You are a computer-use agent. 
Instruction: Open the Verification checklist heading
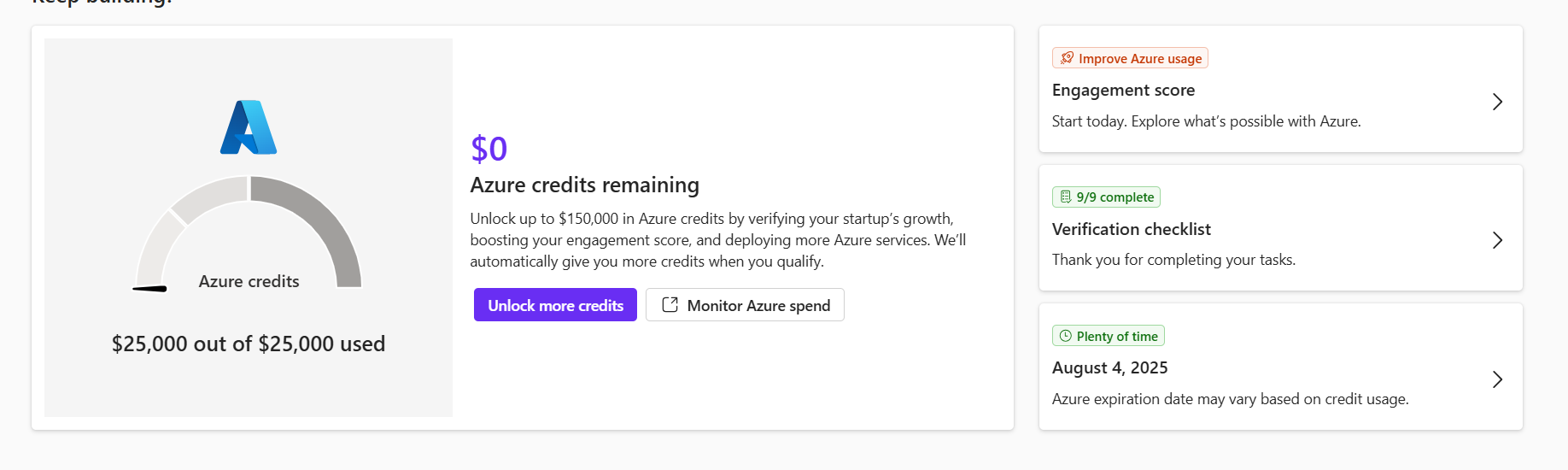[1131, 229]
